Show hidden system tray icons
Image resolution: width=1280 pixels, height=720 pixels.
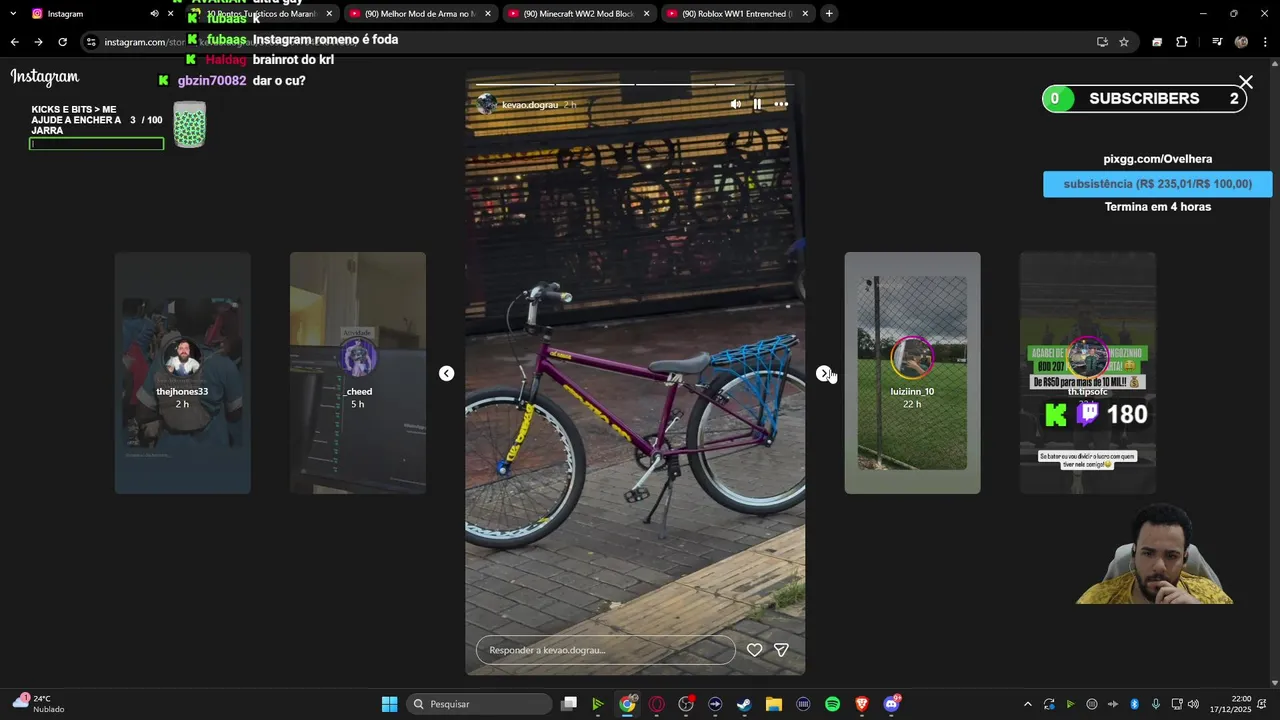coord(1027,704)
